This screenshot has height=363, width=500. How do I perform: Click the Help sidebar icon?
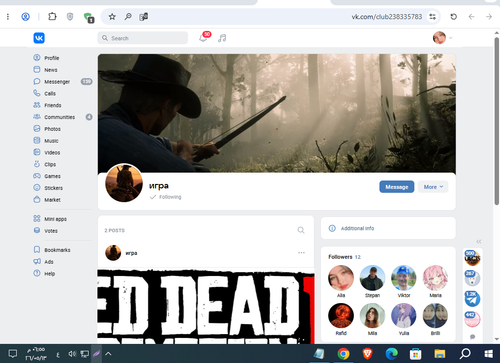point(37,273)
